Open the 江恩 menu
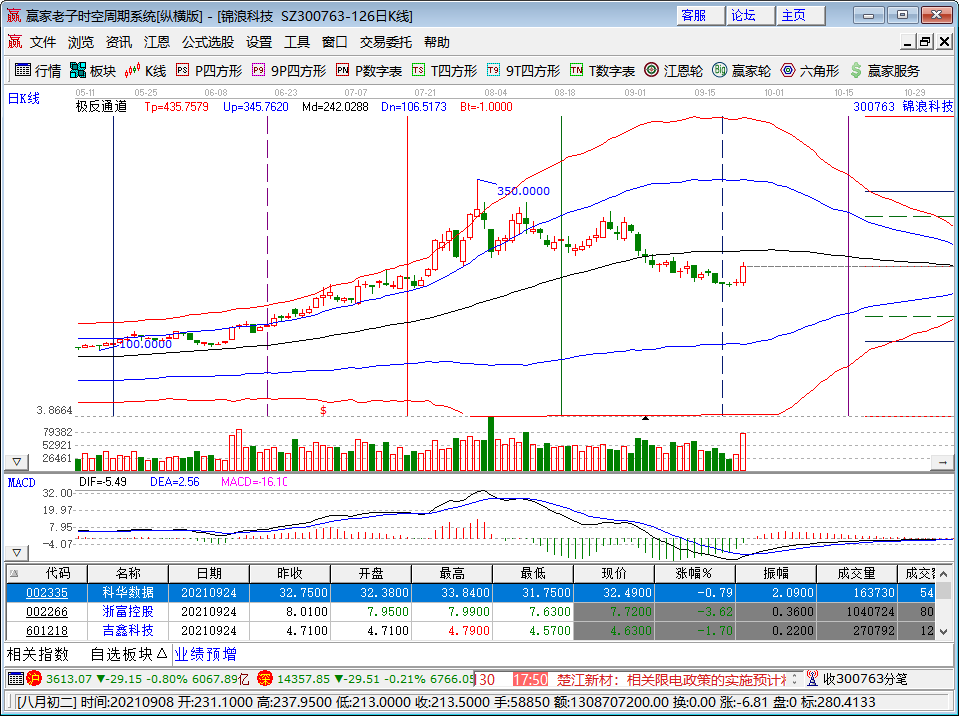The image size is (959, 716). click(157, 42)
